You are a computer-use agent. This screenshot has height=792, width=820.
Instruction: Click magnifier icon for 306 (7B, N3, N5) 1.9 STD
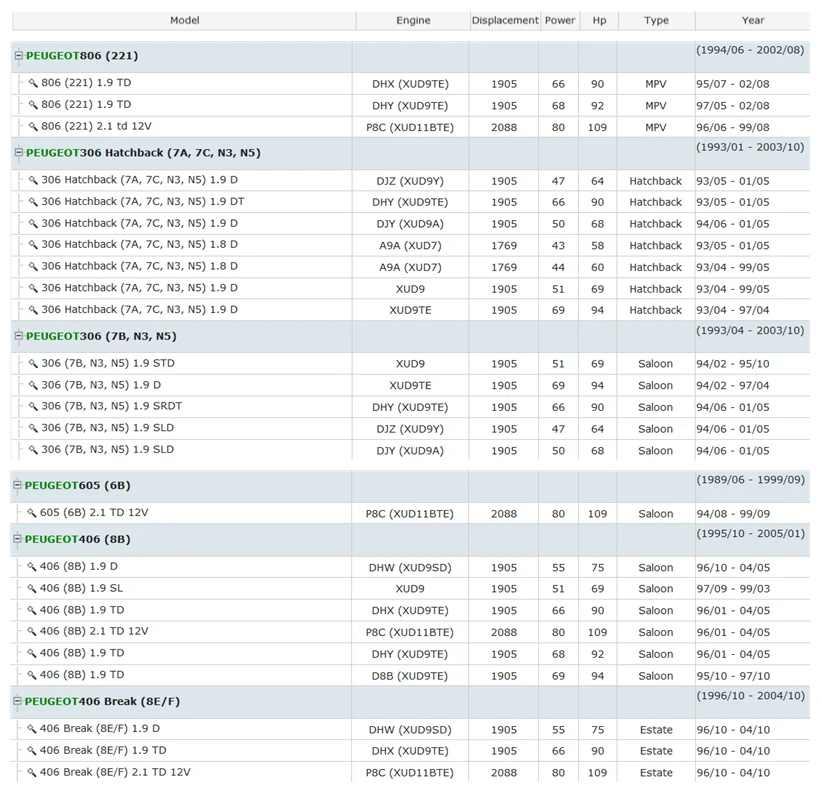point(33,364)
